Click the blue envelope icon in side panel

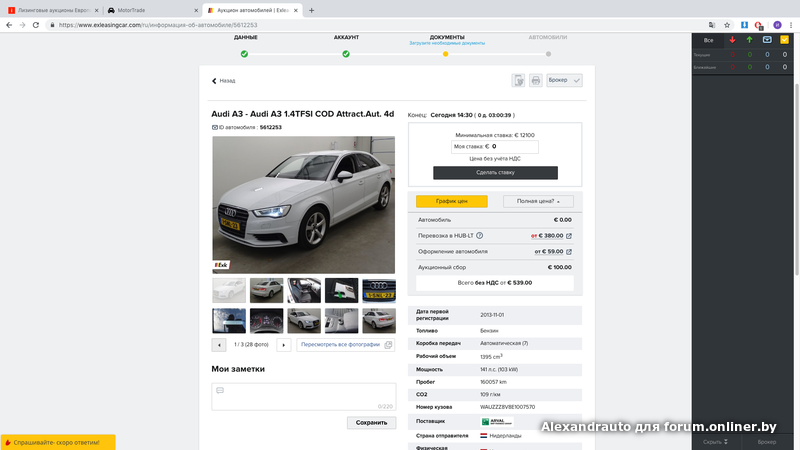click(x=767, y=40)
